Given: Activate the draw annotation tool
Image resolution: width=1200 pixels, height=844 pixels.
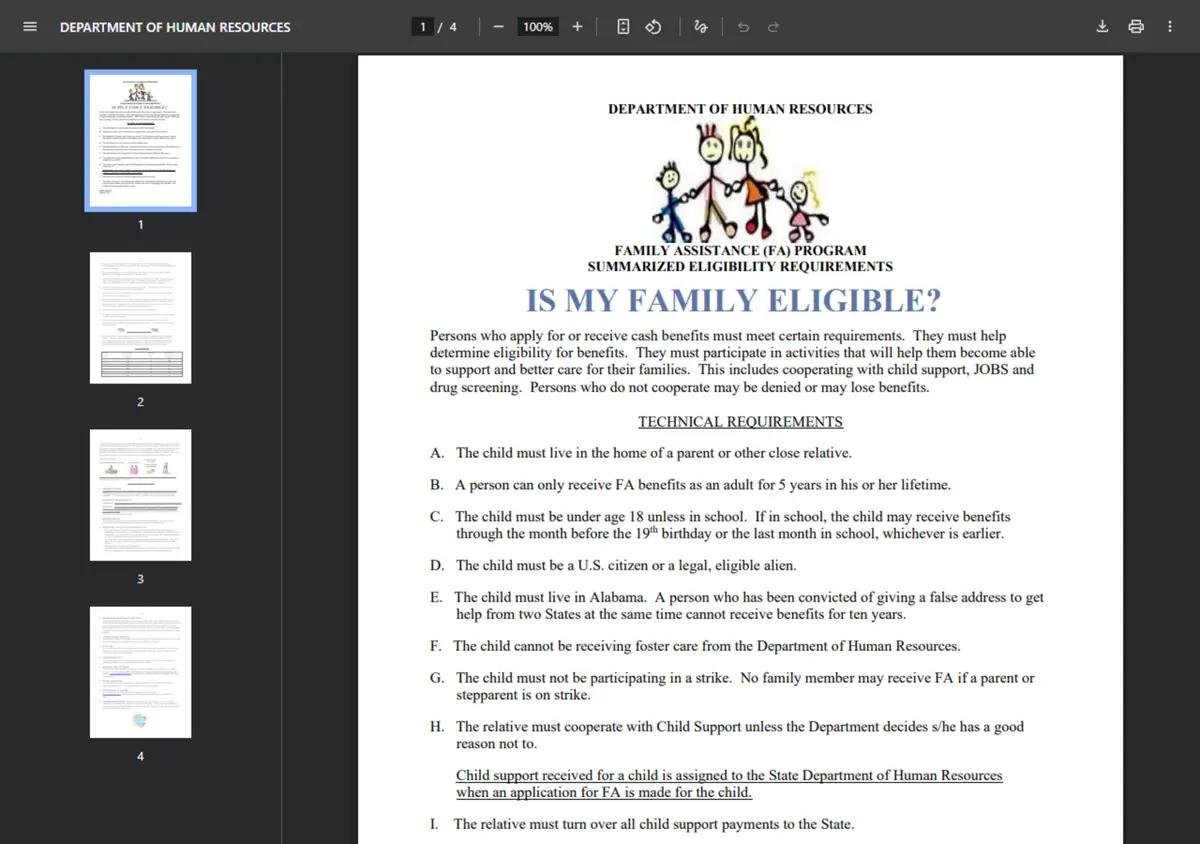Looking at the screenshot, I should [701, 27].
